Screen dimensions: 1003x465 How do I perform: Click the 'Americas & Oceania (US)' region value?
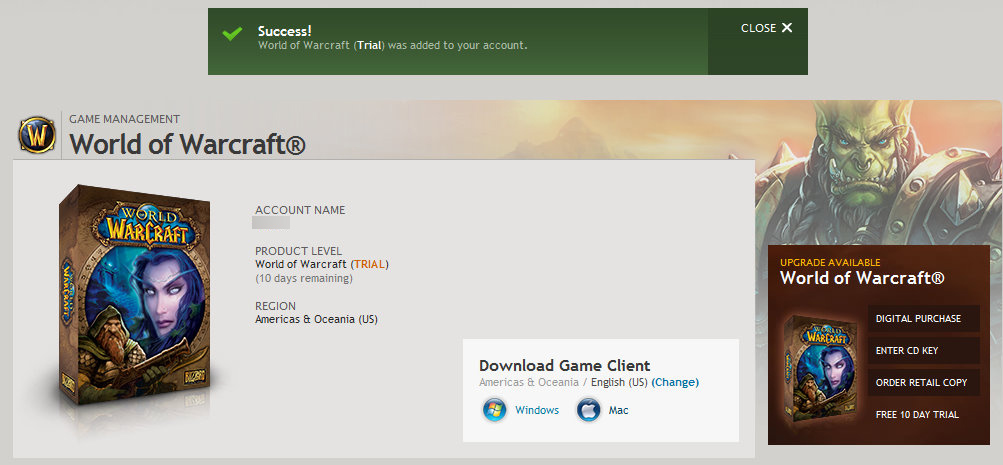pos(317,319)
